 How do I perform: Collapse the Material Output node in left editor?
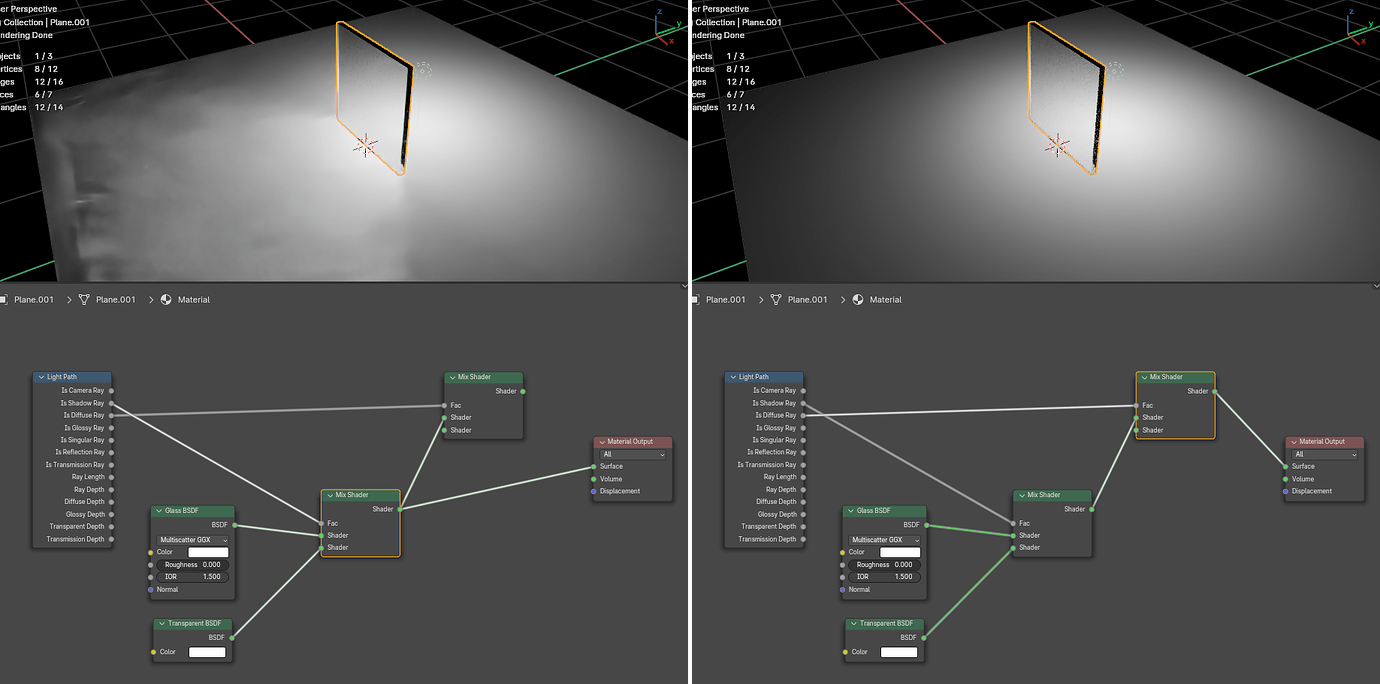[x=602, y=442]
